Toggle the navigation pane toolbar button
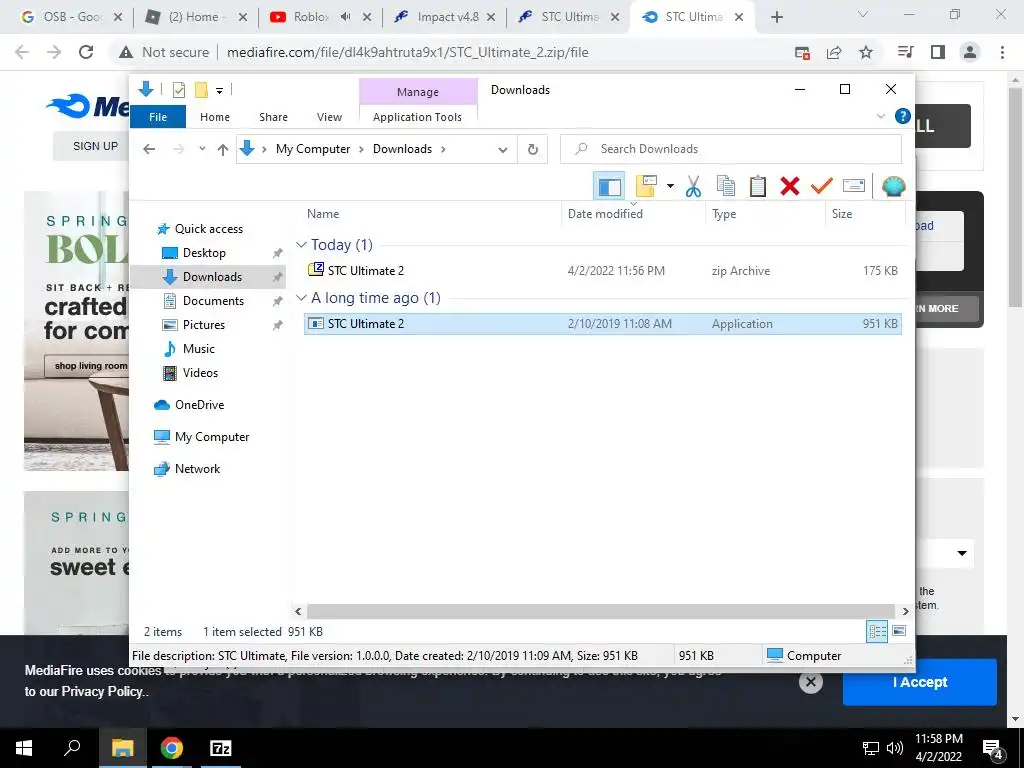The height and width of the screenshot is (768, 1024). pos(609,187)
